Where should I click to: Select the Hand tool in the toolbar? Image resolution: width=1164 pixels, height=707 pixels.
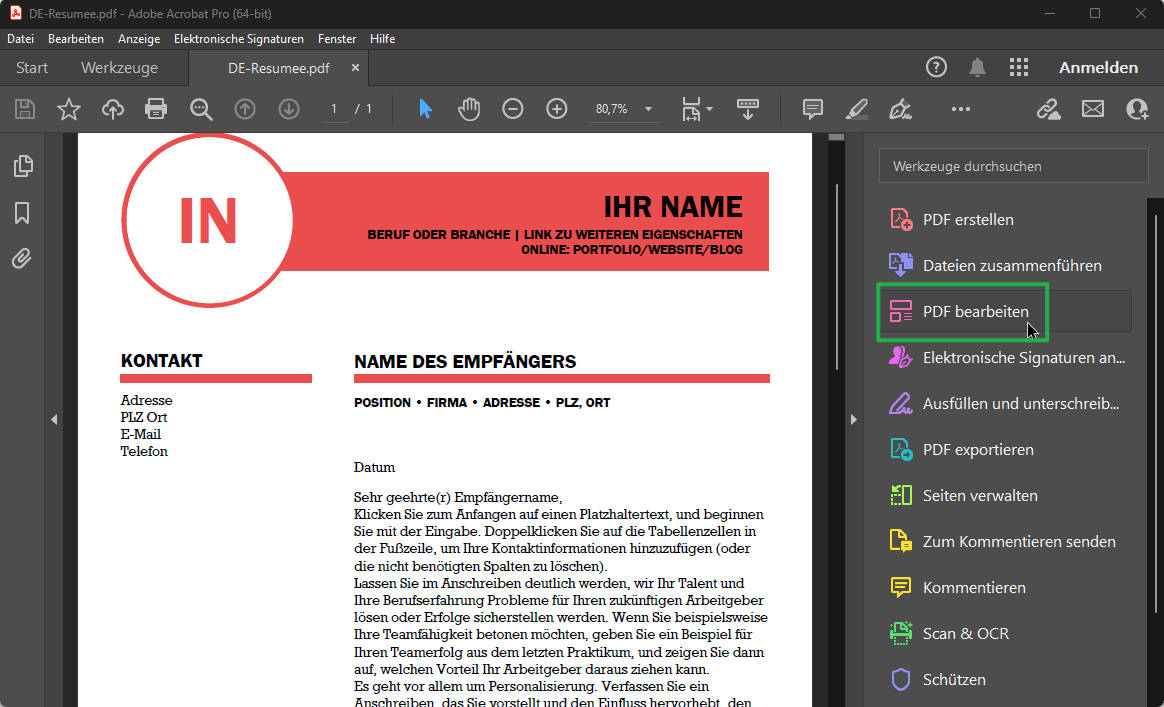(467, 109)
